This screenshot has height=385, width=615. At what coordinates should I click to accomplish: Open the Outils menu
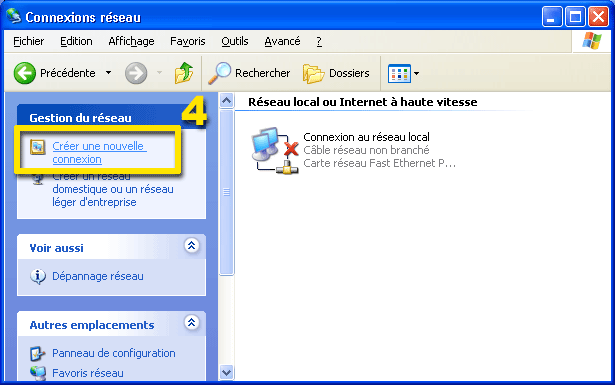coord(235,41)
